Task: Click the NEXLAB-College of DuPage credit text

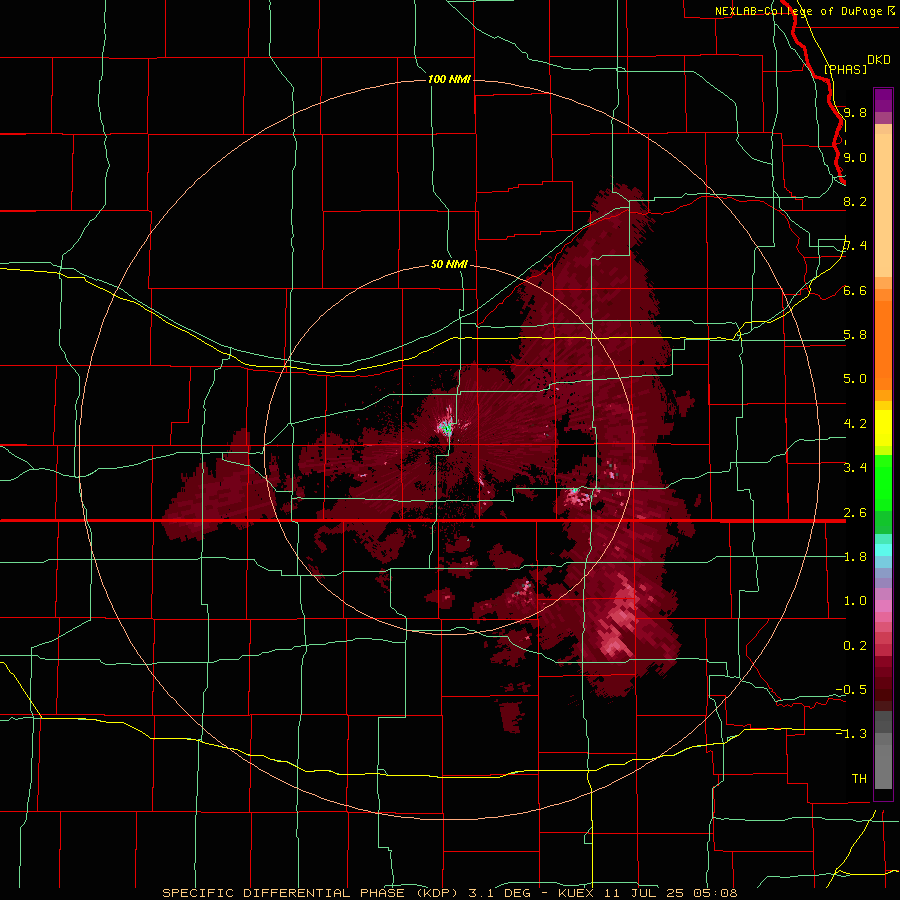Action: point(804,11)
